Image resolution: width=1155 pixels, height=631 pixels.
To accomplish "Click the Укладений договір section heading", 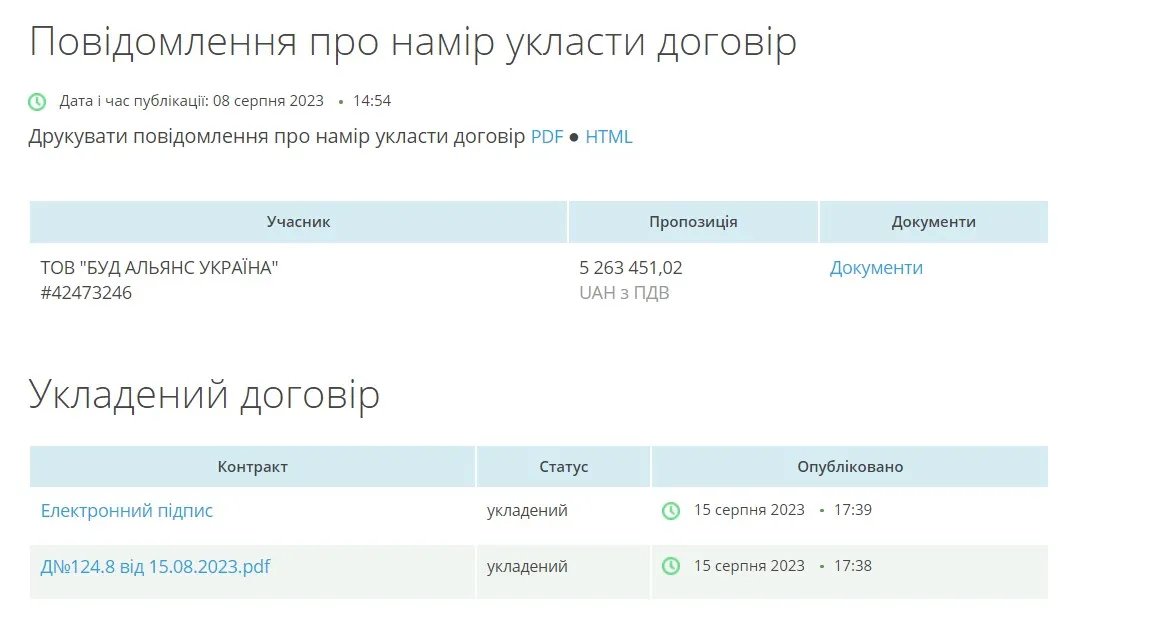I will (204, 395).
